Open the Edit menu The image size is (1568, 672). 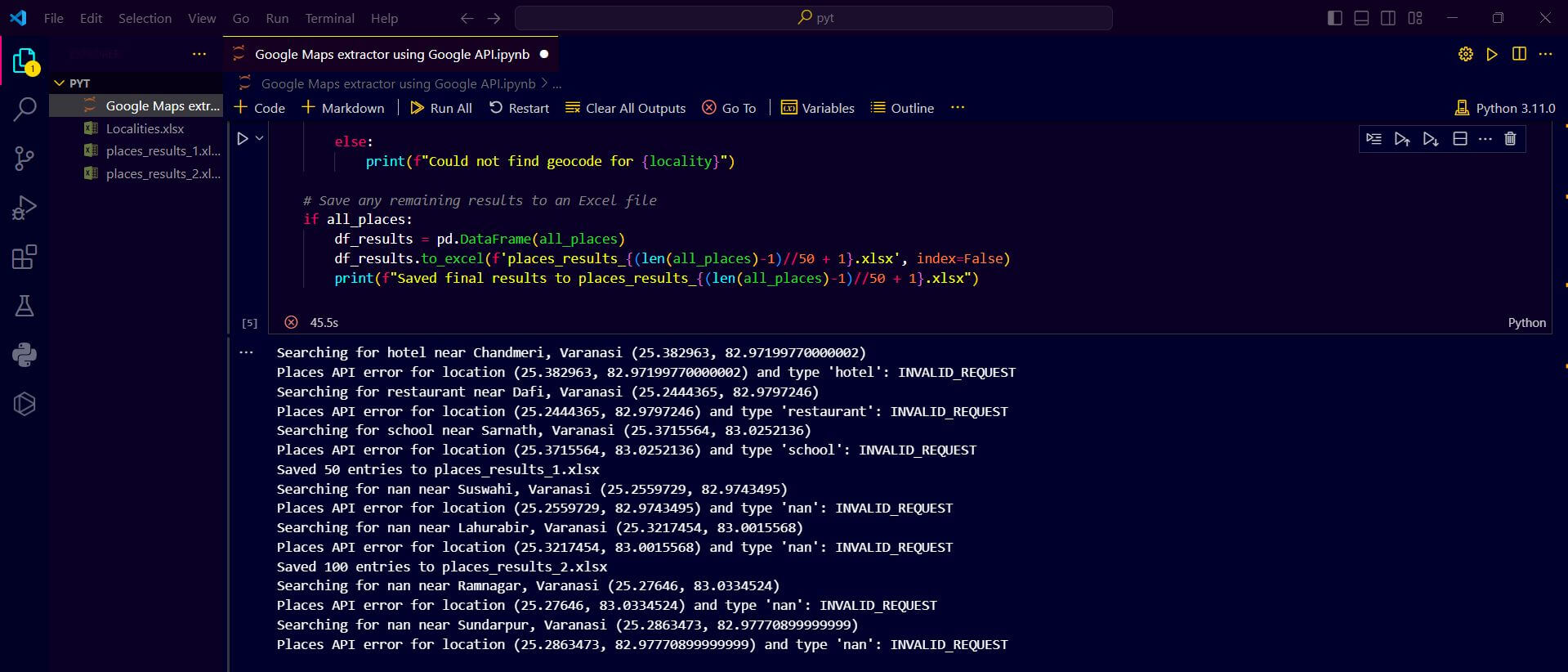(91, 18)
